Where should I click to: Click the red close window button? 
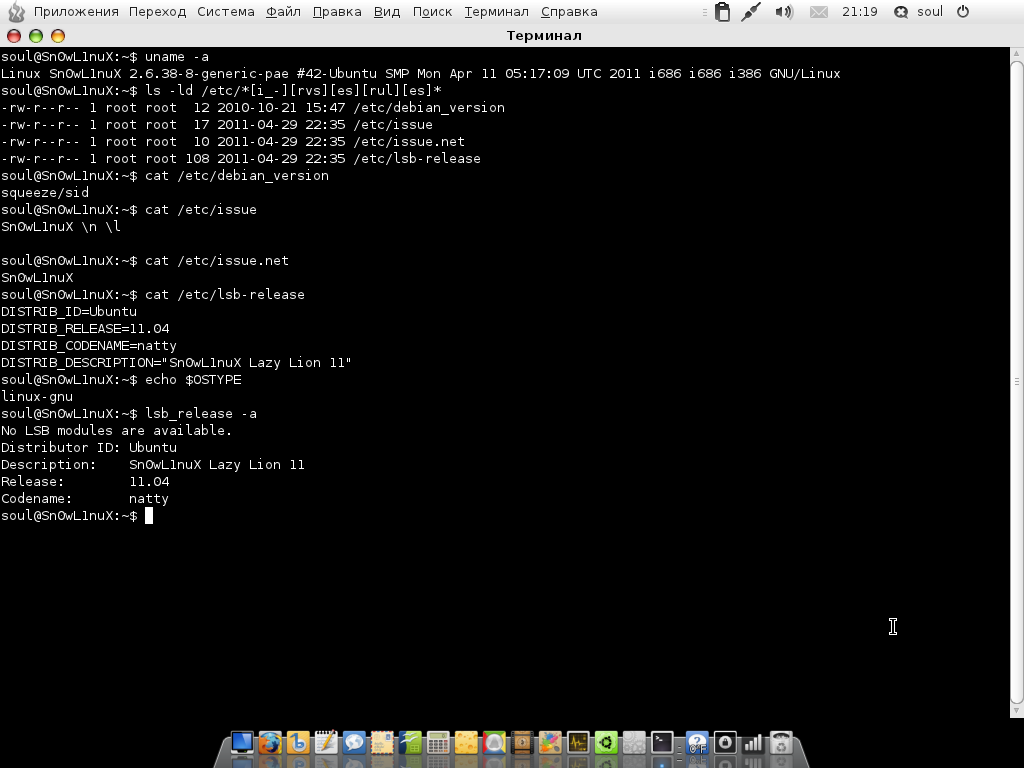[14, 36]
